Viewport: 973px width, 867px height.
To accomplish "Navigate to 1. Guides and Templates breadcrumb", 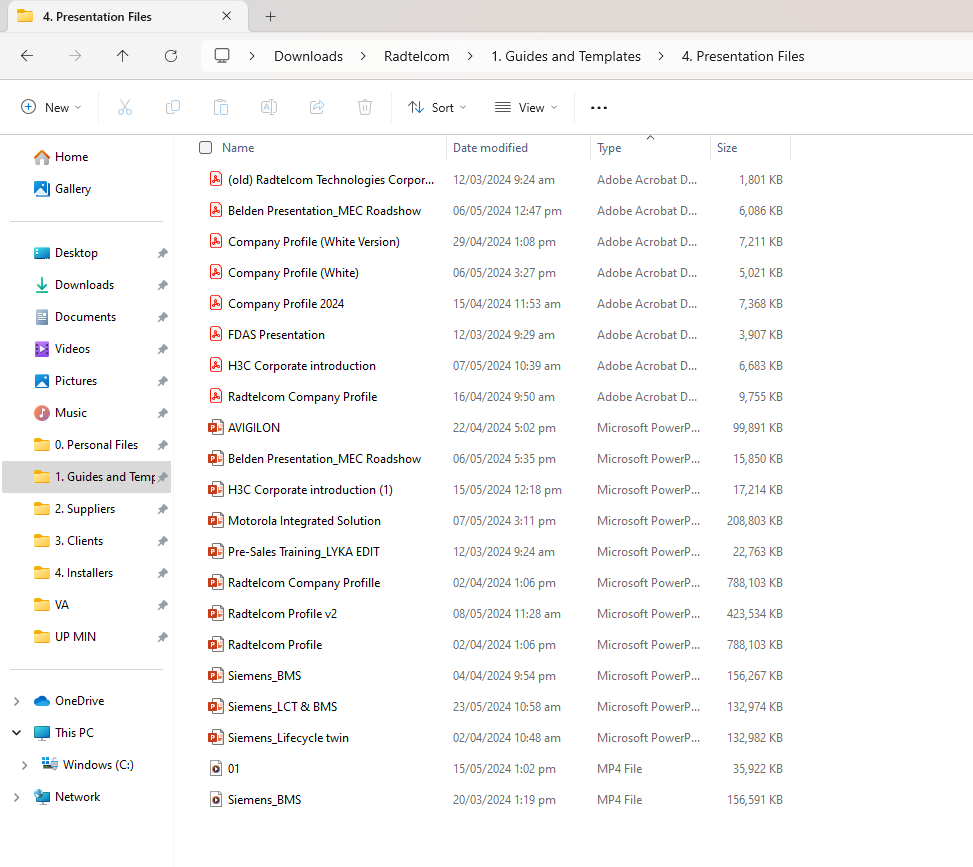I will tap(566, 56).
